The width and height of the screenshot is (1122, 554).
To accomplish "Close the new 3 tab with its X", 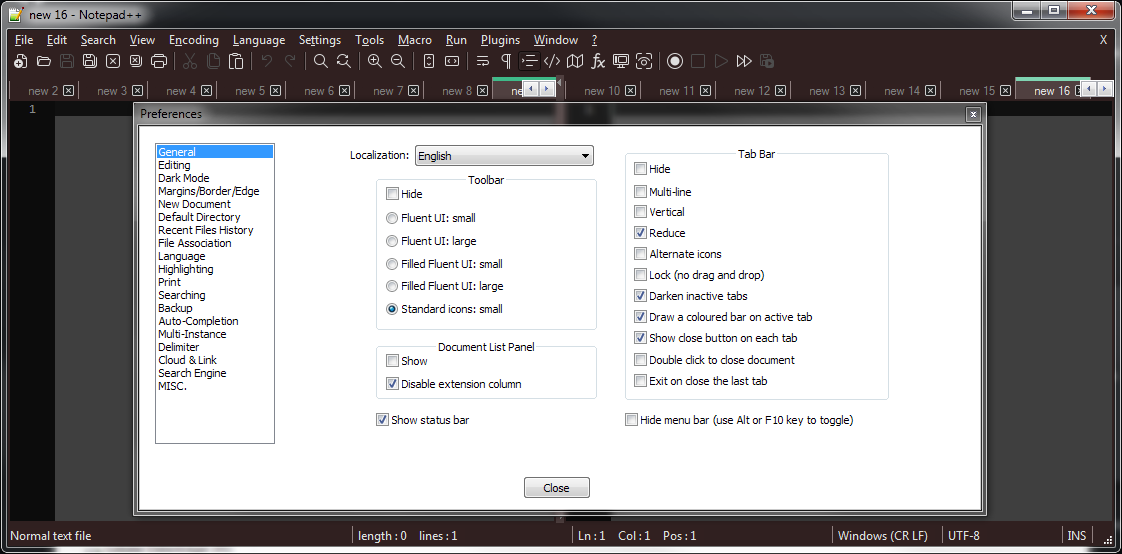I will pyautogui.click(x=137, y=91).
